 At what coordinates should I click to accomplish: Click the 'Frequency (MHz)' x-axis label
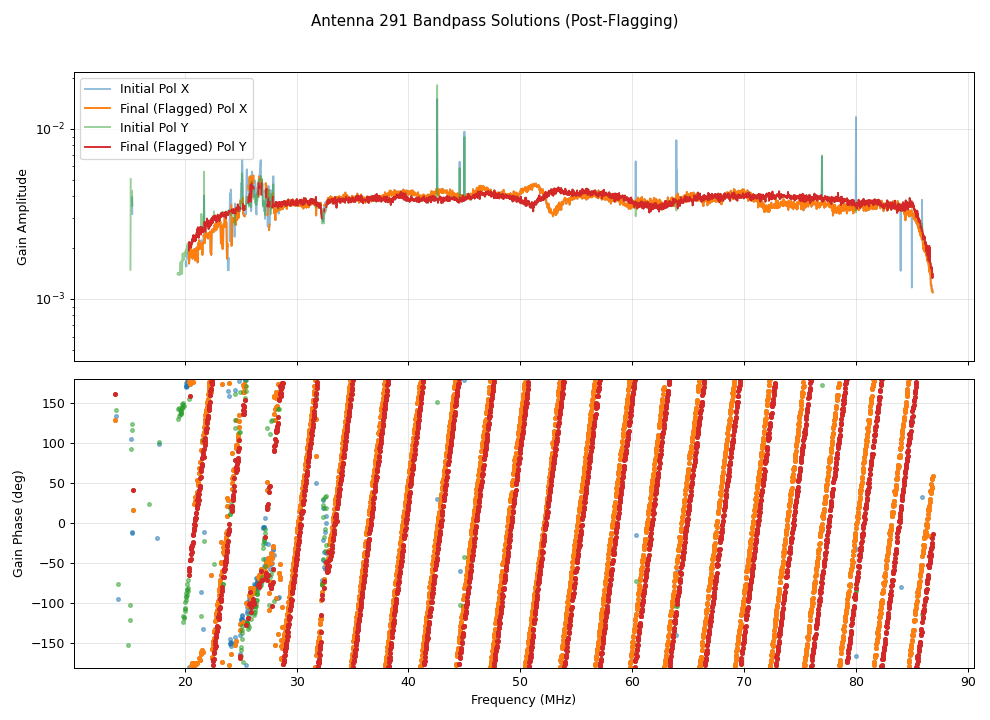[x=523, y=700]
